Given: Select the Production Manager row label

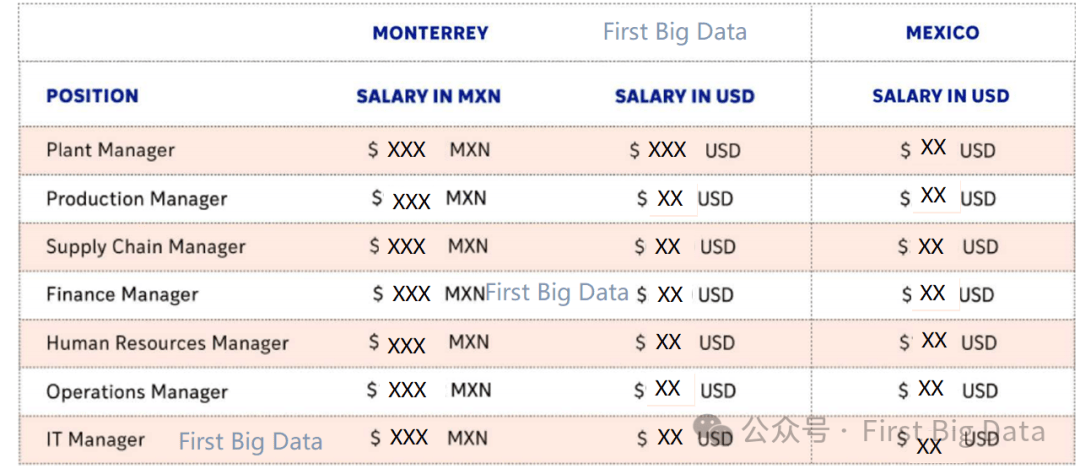Looking at the screenshot, I should click(136, 199).
